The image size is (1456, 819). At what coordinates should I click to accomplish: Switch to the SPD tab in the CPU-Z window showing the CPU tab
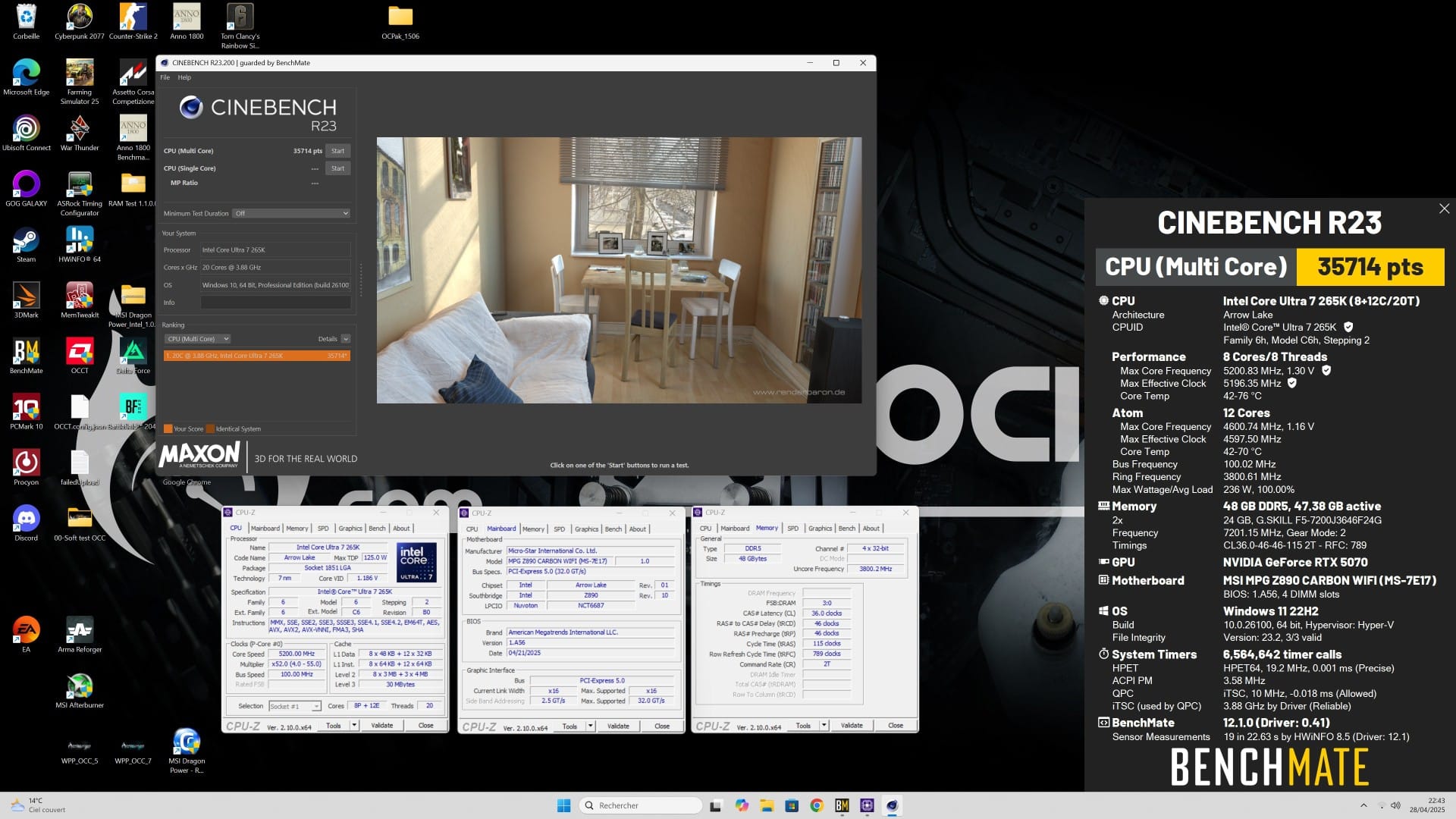[323, 529]
